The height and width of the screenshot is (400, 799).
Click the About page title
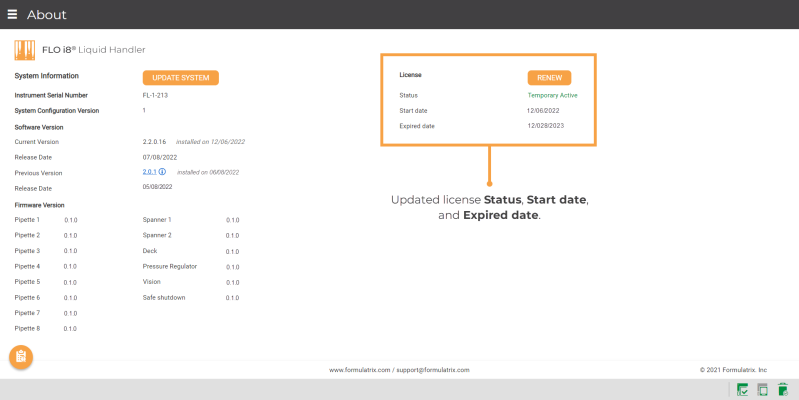tap(47, 15)
